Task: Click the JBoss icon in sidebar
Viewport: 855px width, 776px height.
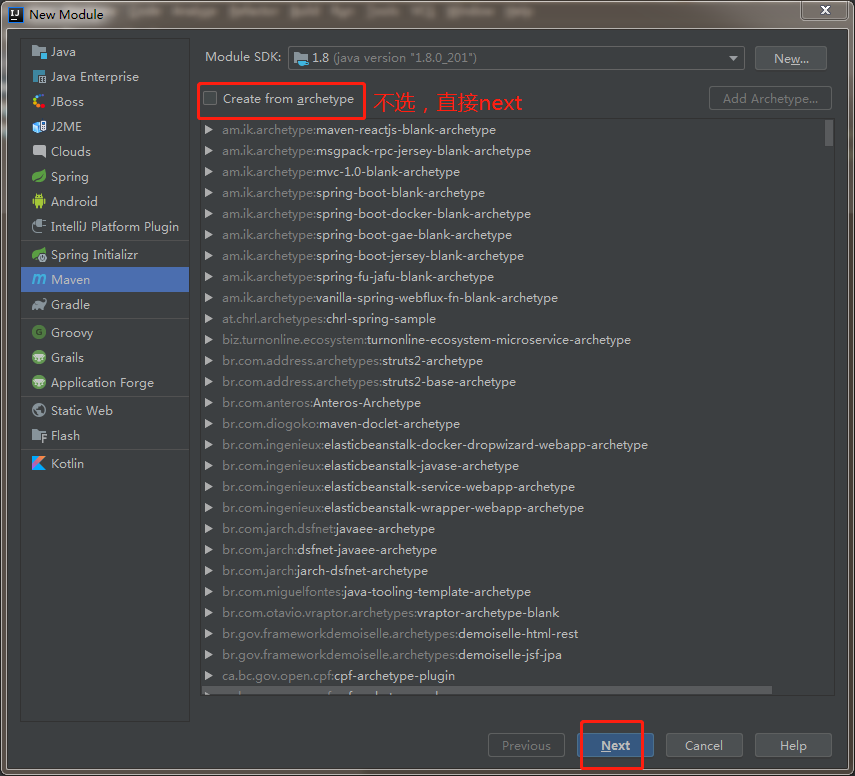Action: pos(39,101)
